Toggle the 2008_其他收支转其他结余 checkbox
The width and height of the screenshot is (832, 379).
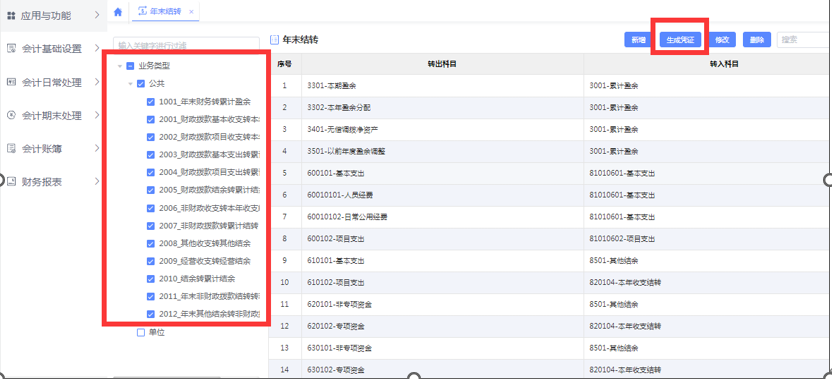click(151, 243)
